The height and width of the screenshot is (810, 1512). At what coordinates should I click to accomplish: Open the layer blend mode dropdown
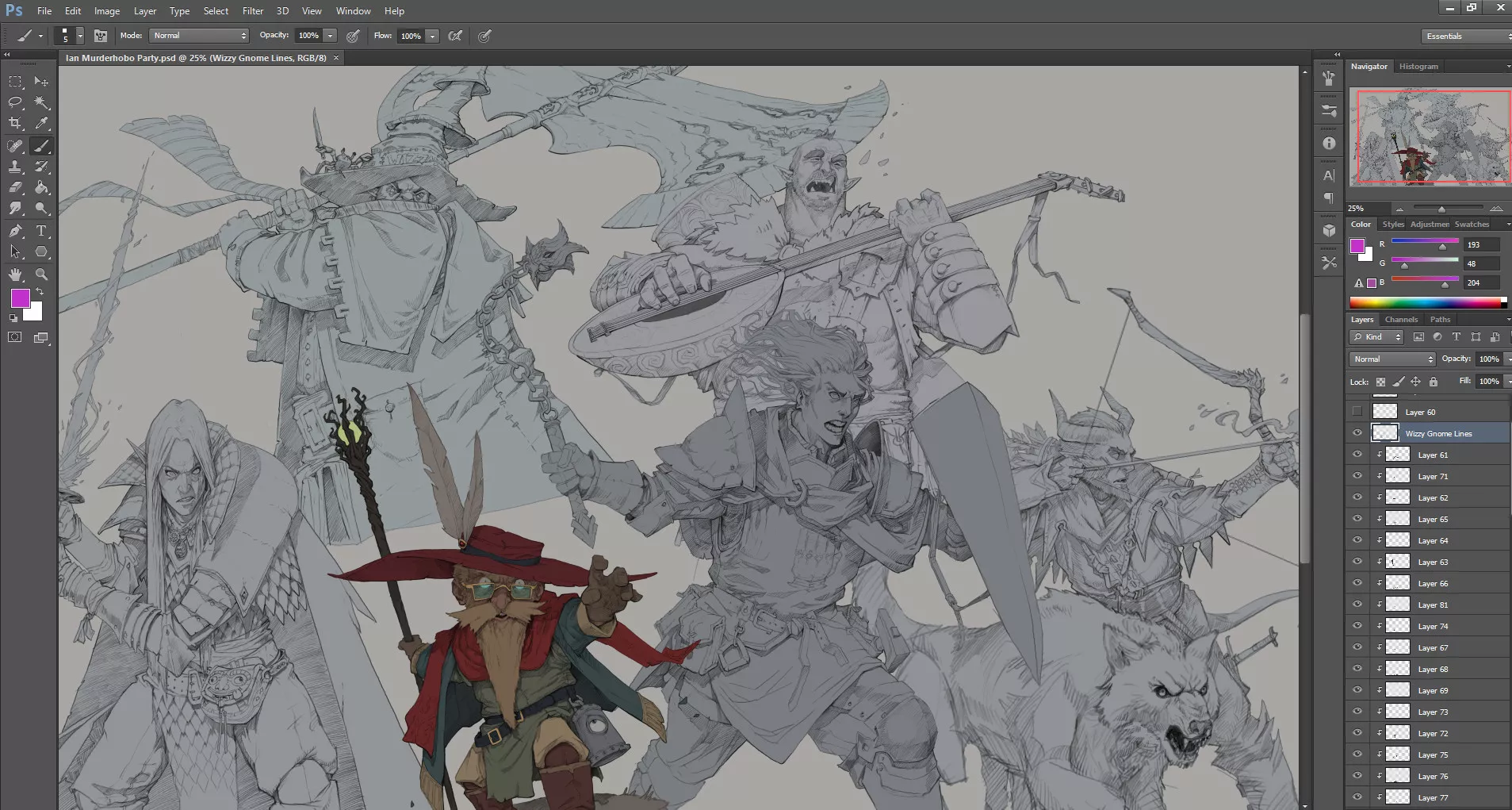pyautogui.click(x=1392, y=359)
